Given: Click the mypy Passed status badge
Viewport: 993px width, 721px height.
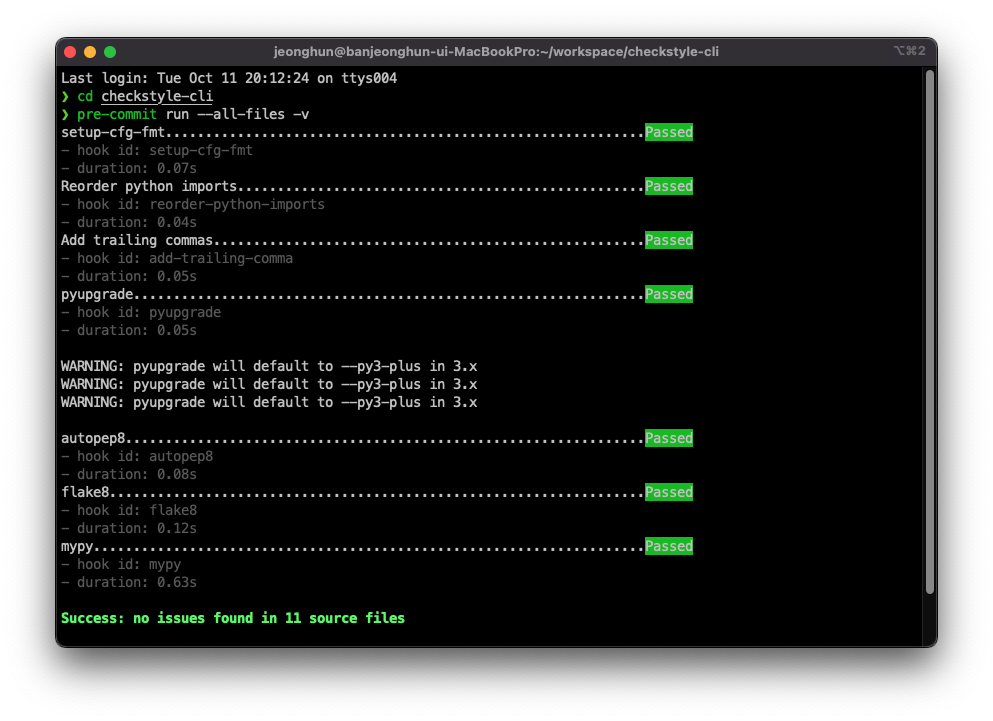Looking at the screenshot, I should 668,546.
